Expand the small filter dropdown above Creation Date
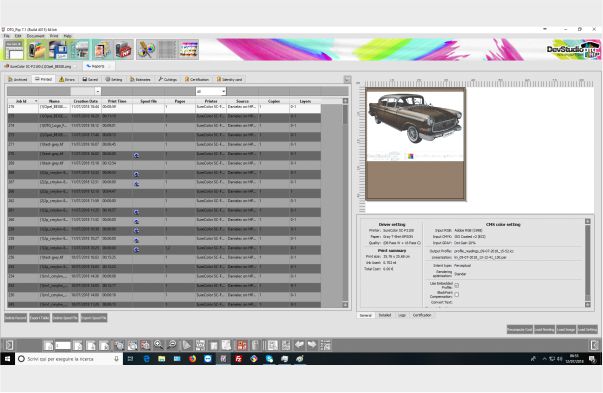This screenshot has height=393, width=603. pos(98,92)
